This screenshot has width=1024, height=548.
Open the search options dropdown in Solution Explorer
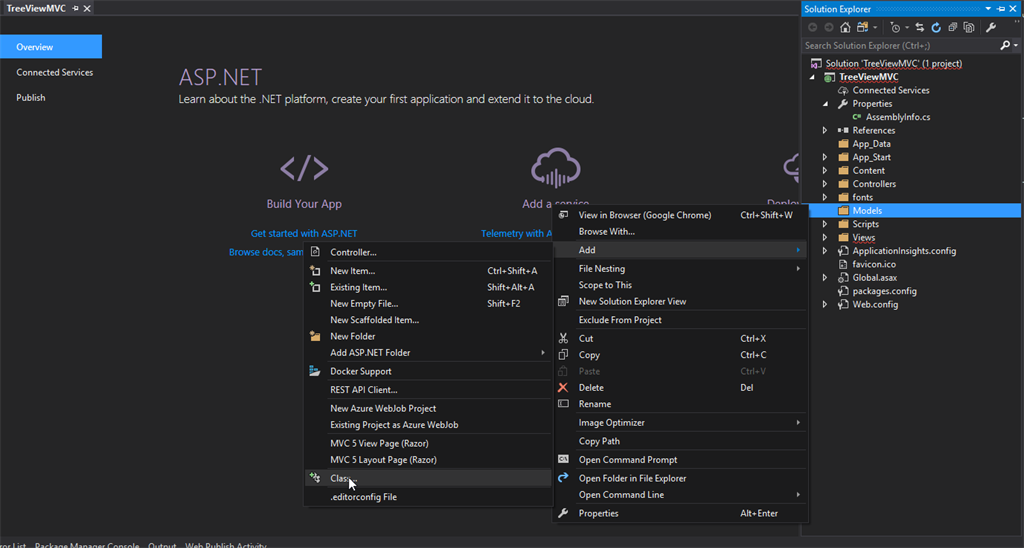[1015, 45]
